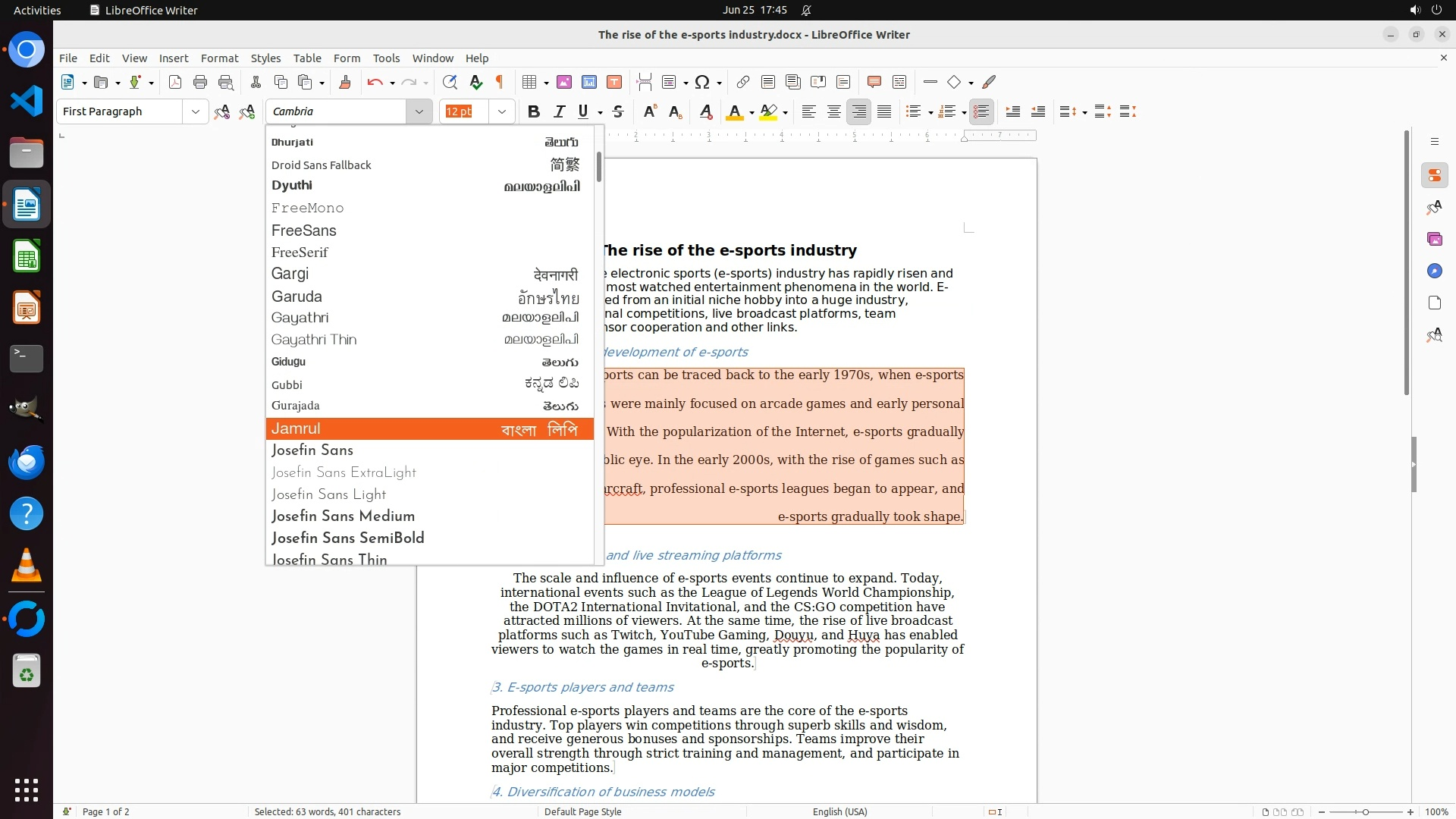Choose FreeSerif from the font list
Screen dimensions: 1456x819
(x=300, y=253)
